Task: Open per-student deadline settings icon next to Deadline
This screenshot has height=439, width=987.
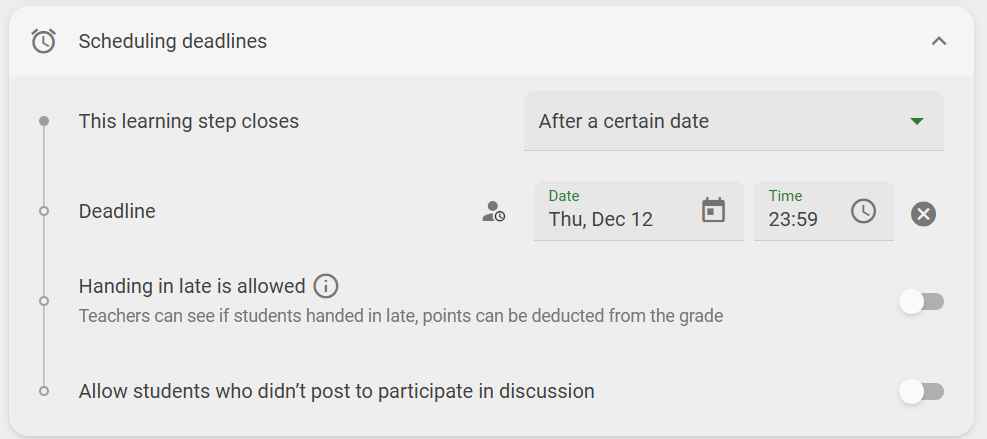Action: 494,211
